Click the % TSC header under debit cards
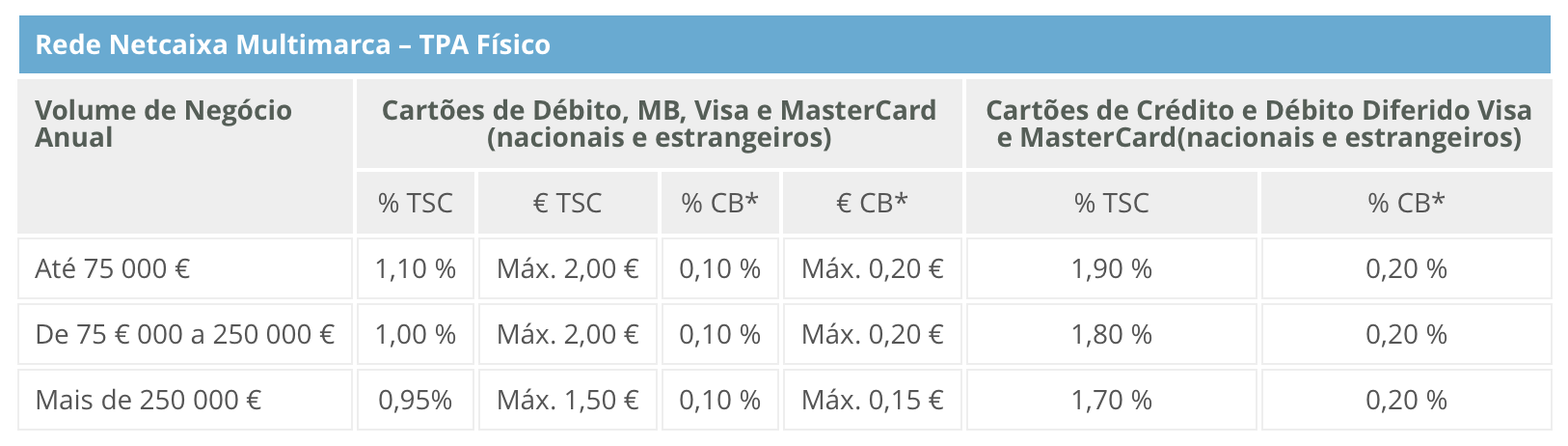The image size is (1568, 446). 415,203
